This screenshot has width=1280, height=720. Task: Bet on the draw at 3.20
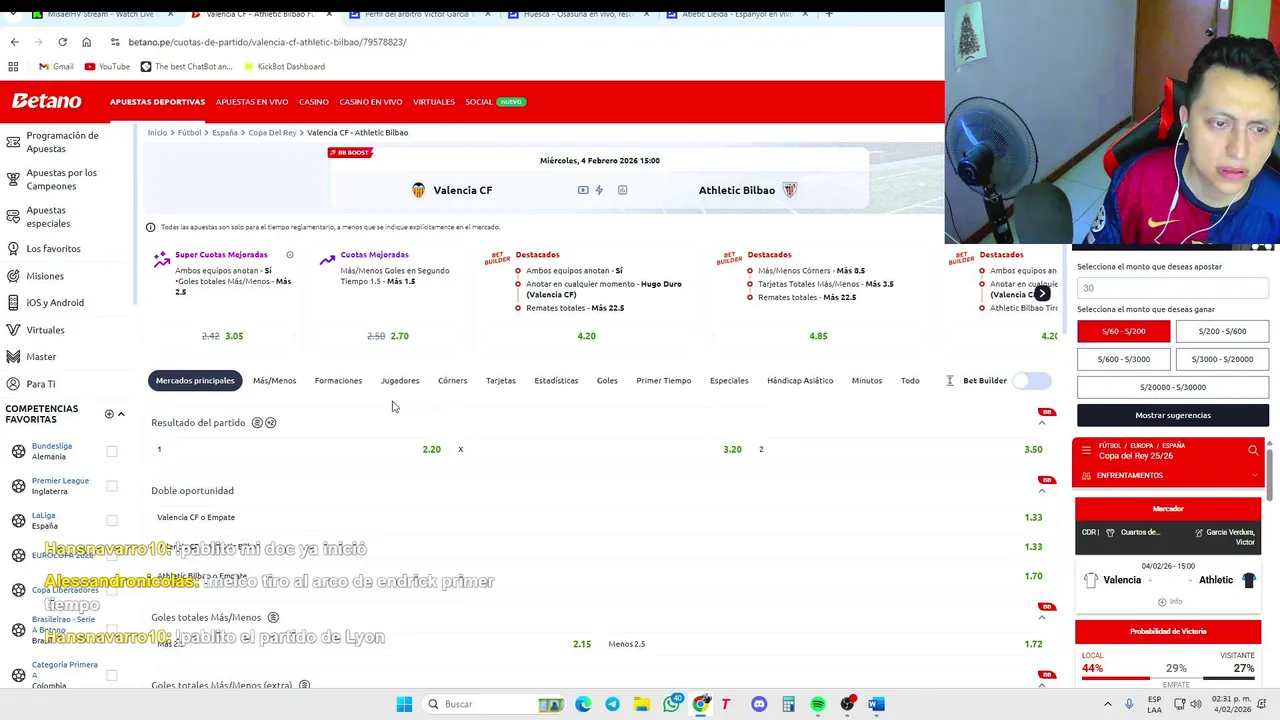600,450
